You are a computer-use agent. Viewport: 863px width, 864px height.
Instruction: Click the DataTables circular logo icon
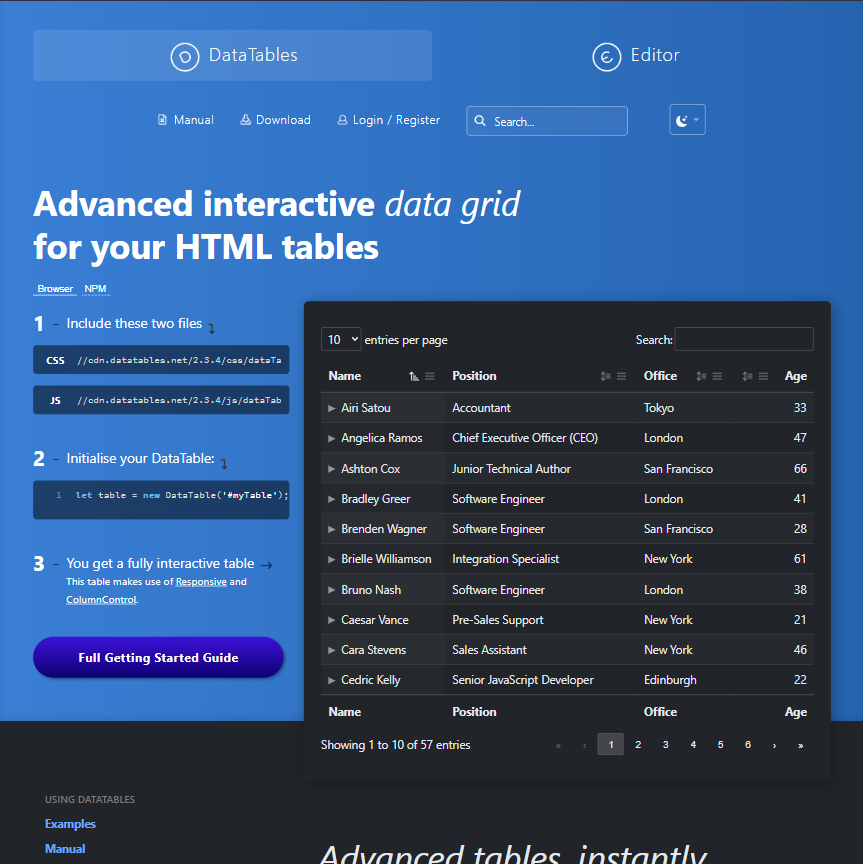point(185,56)
